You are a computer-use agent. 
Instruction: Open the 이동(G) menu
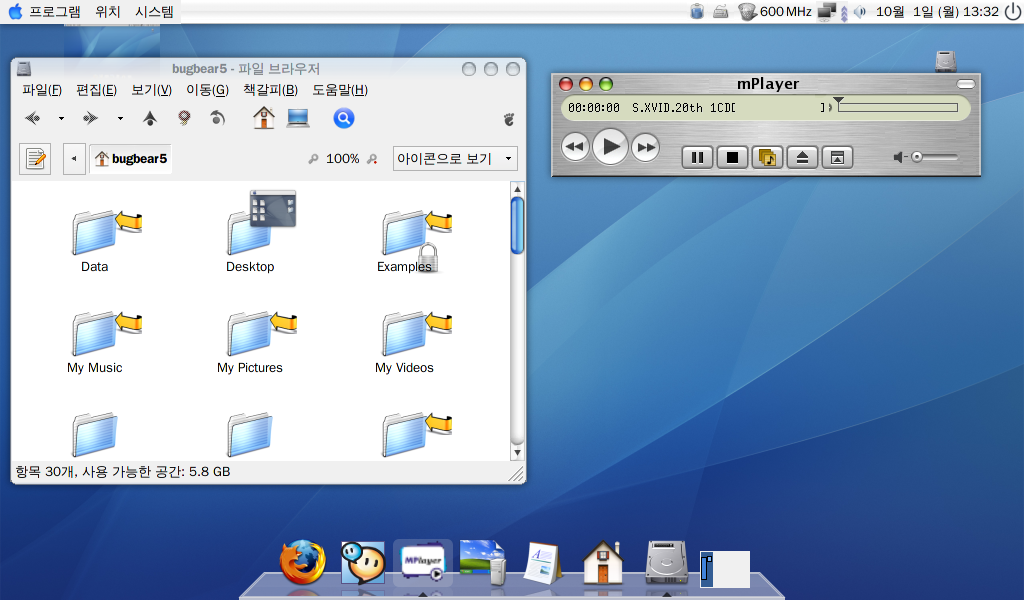208,90
